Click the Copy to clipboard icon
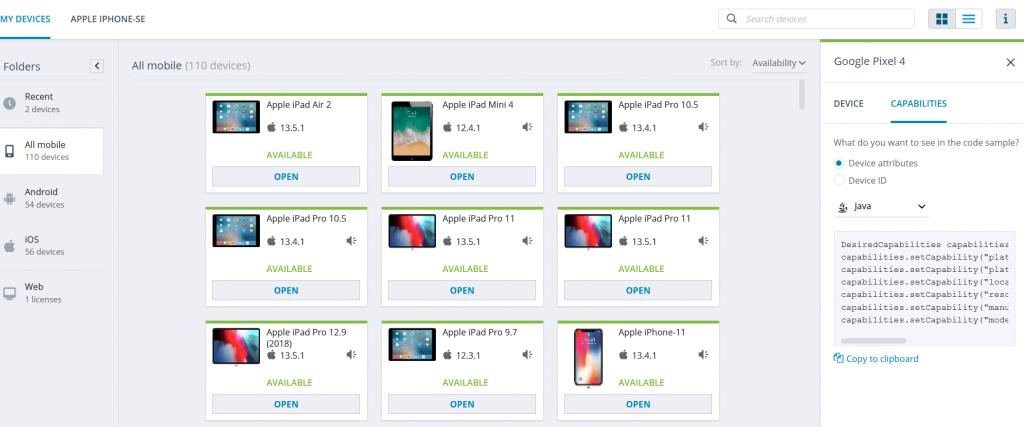 click(x=838, y=358)
